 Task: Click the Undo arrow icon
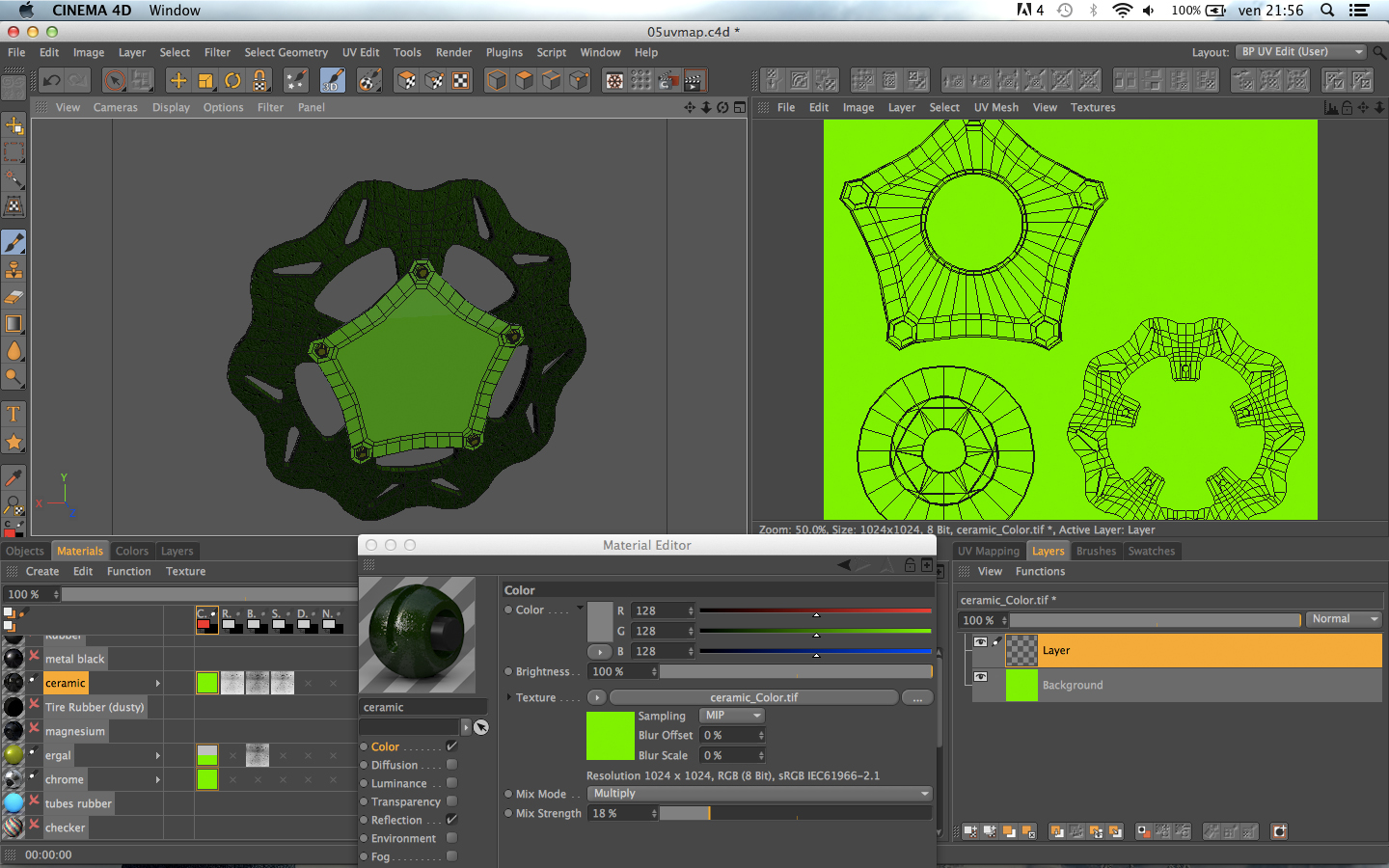pos(52,80)
